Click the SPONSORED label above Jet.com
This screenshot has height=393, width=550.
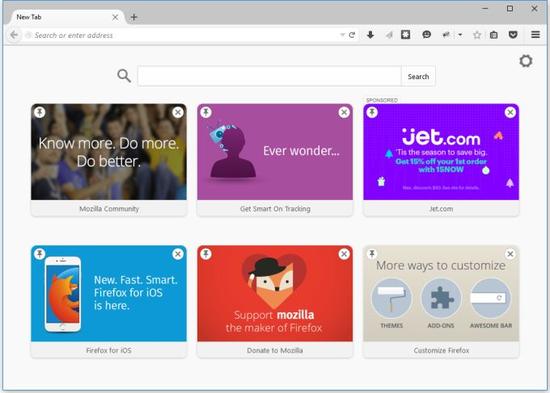[x=382, y=100]
